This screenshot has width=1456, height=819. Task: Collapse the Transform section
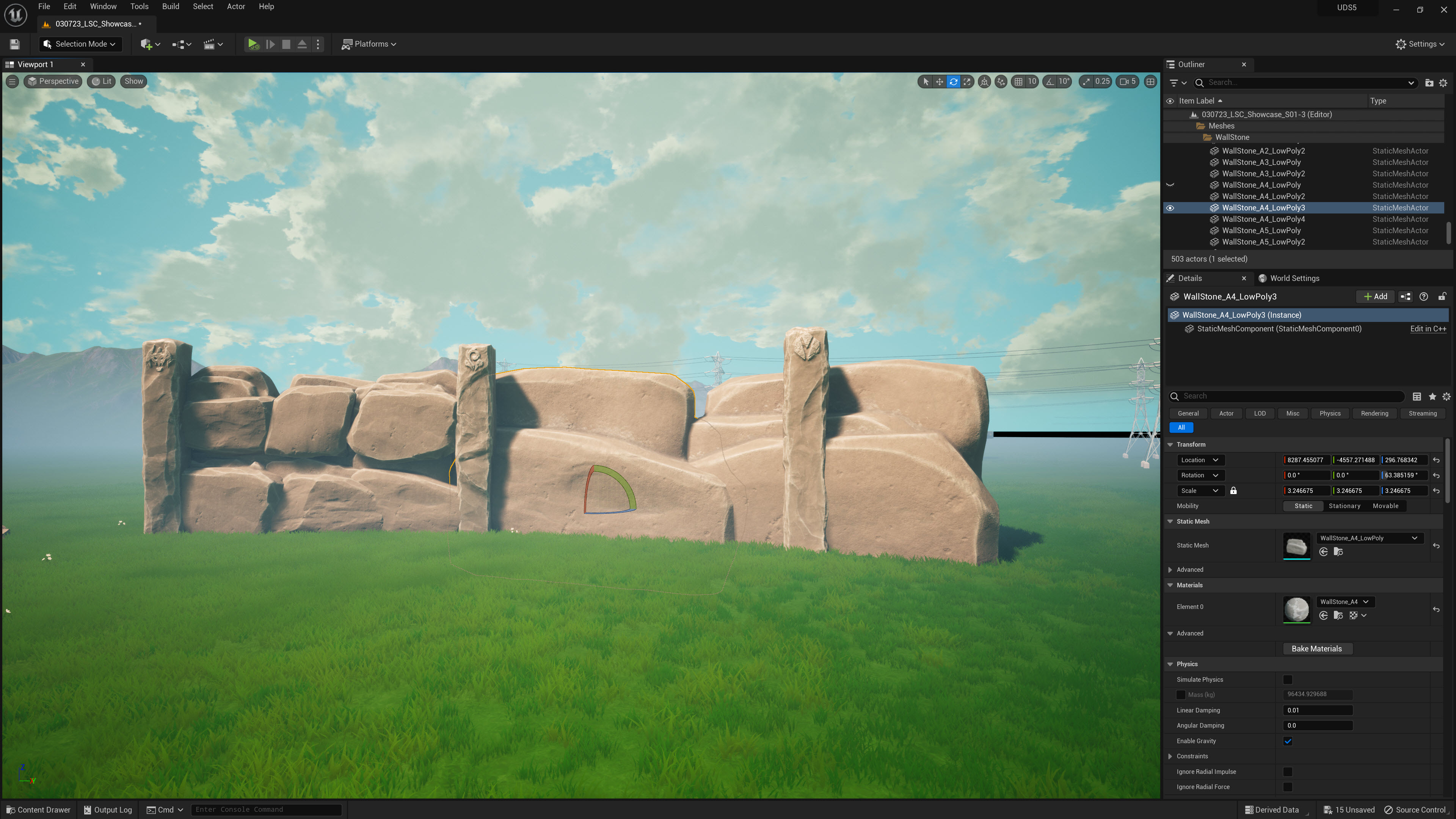(1170, 444)
